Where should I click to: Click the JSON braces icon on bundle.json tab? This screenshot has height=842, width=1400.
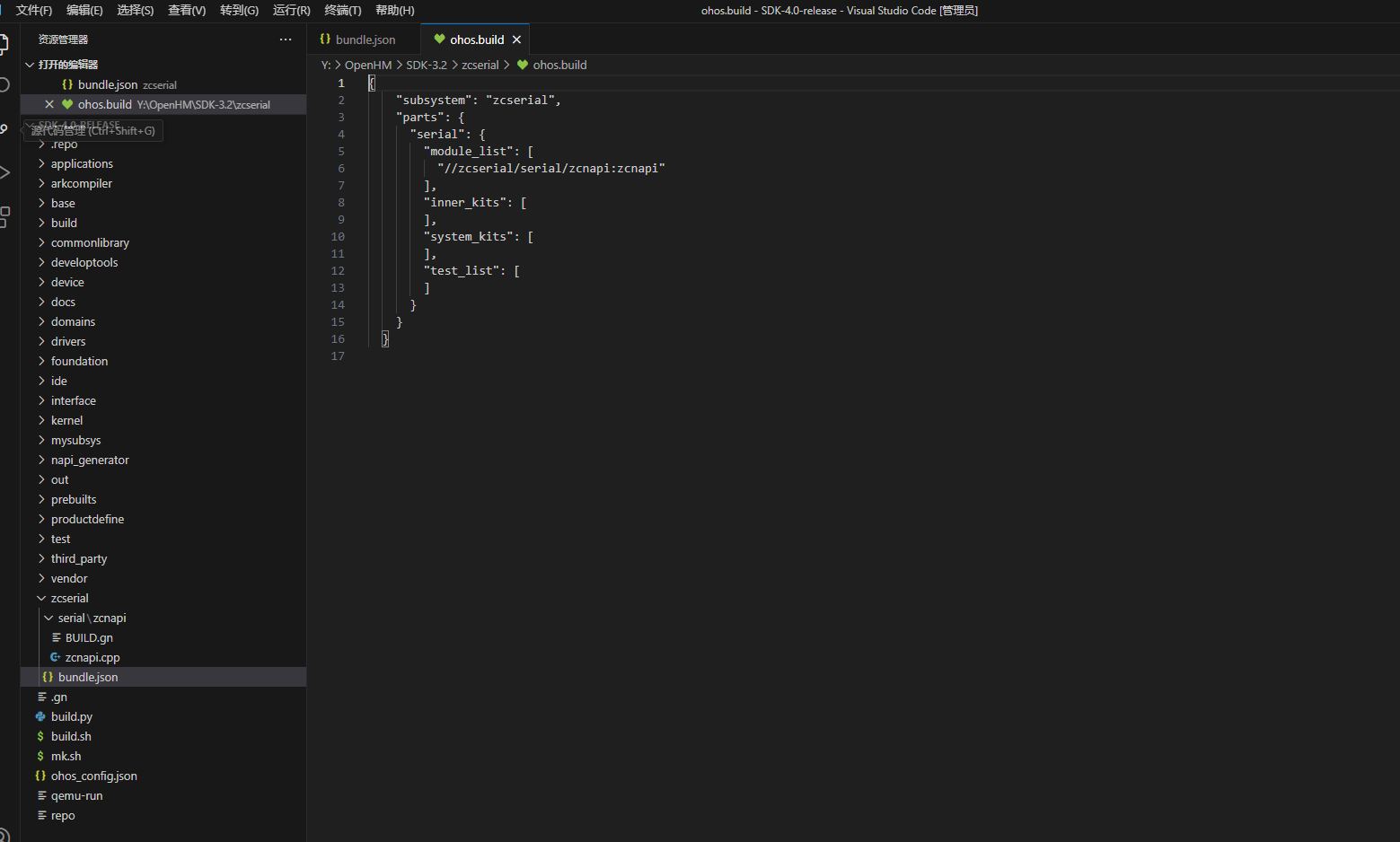pos(325,39)
